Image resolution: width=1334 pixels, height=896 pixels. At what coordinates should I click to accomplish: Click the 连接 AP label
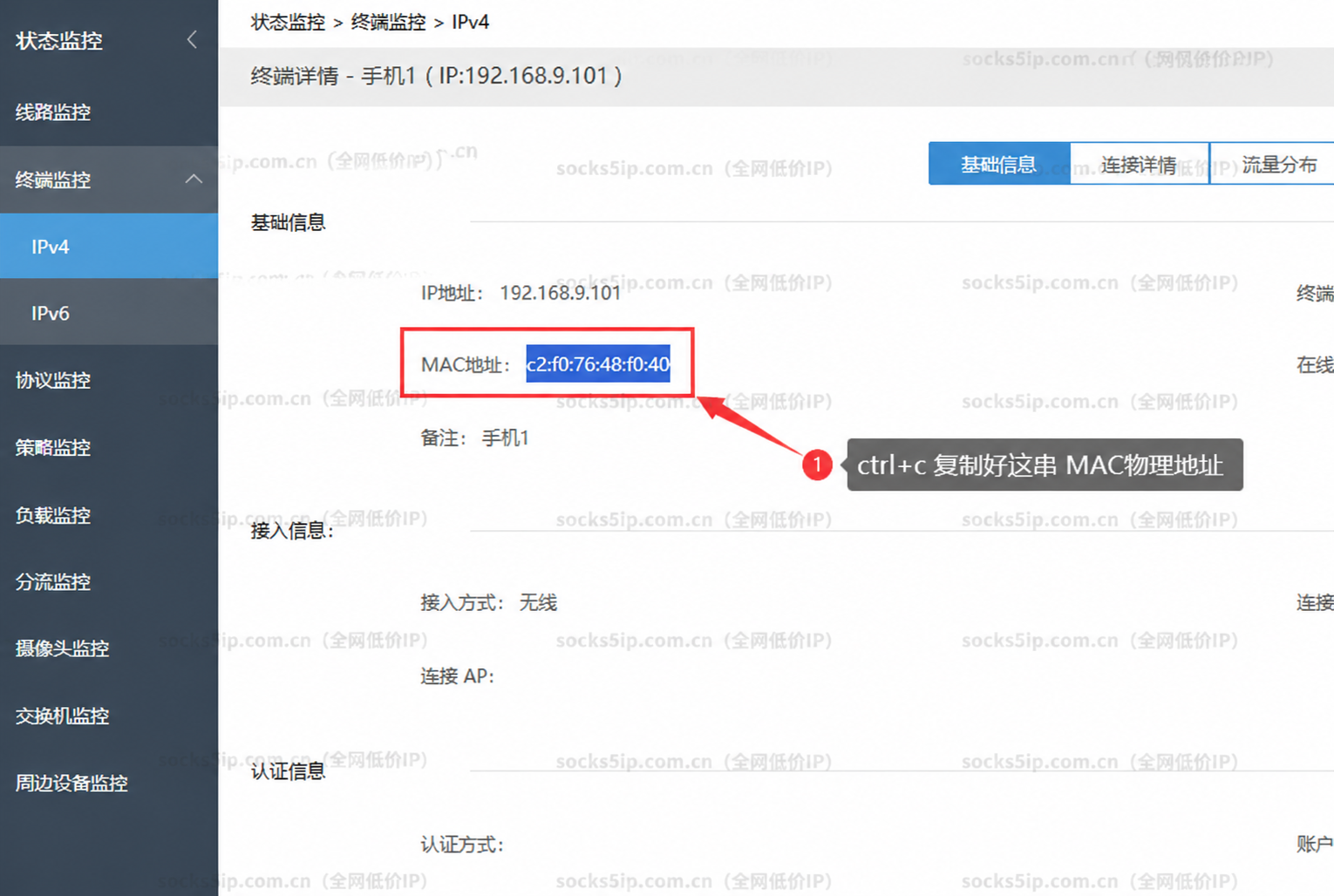click(x=457, y=675)
